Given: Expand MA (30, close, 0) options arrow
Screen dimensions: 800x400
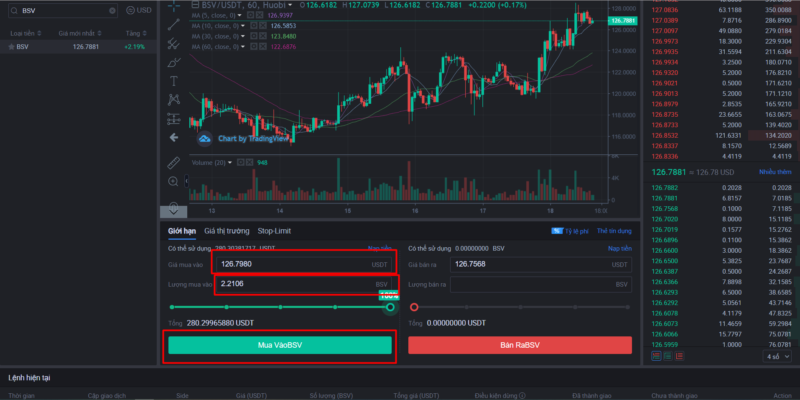Looking at the screenshot, I should (x=243, y=36).
